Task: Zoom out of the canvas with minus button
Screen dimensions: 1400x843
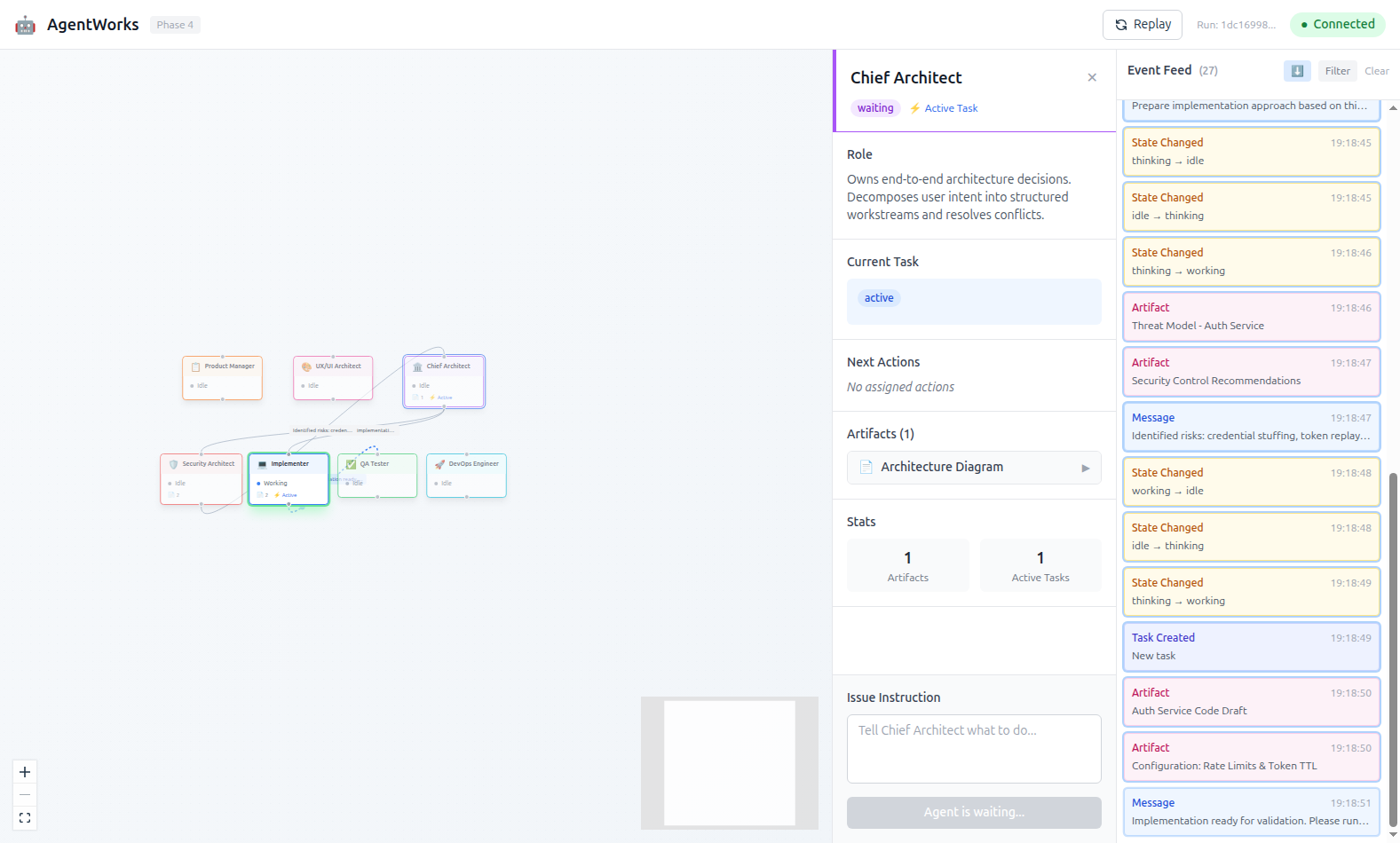Action: (x=25, y=794)
